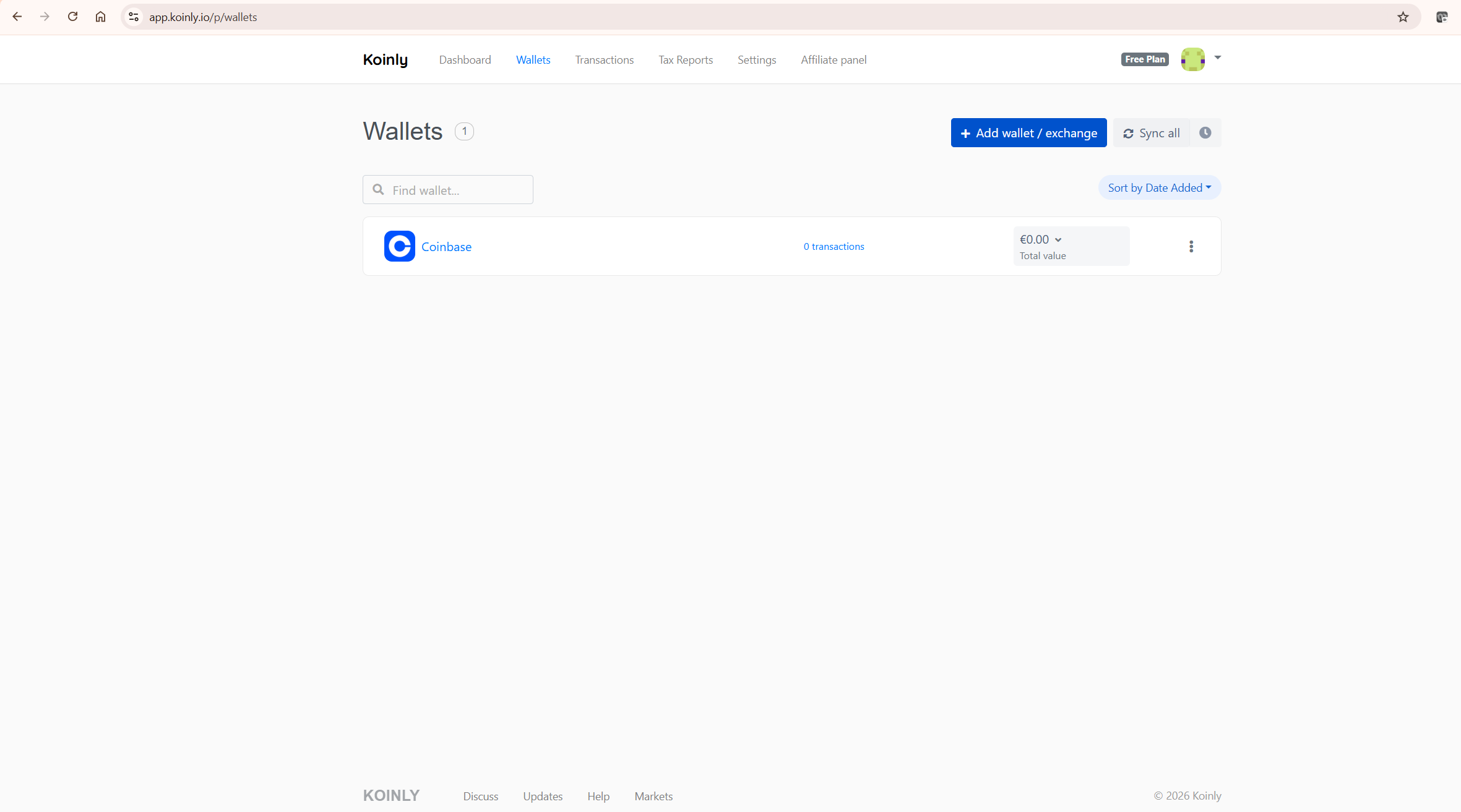Open the Tax Reports section

685,59
